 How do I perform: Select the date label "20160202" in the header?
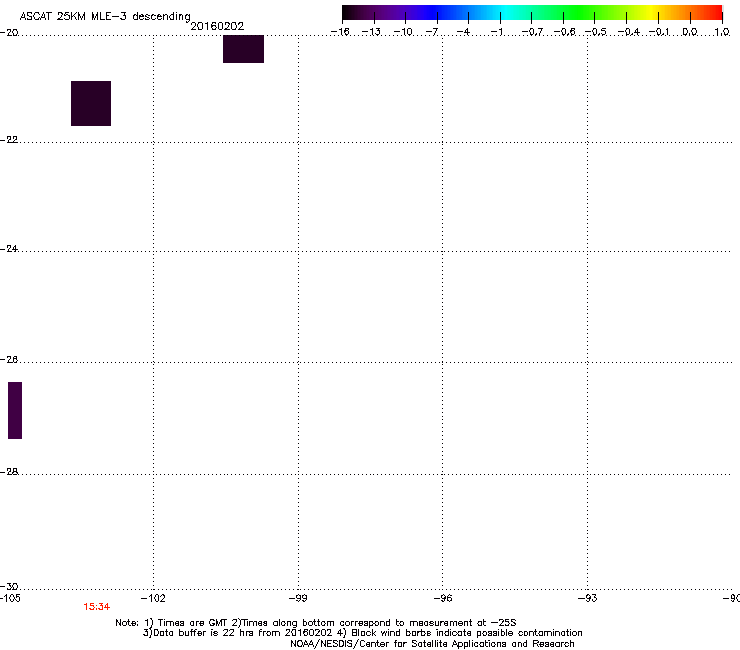[217, 26]
